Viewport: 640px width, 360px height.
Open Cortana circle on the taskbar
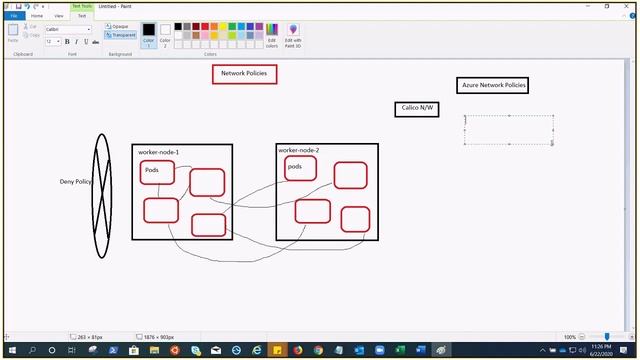(52, 350)
